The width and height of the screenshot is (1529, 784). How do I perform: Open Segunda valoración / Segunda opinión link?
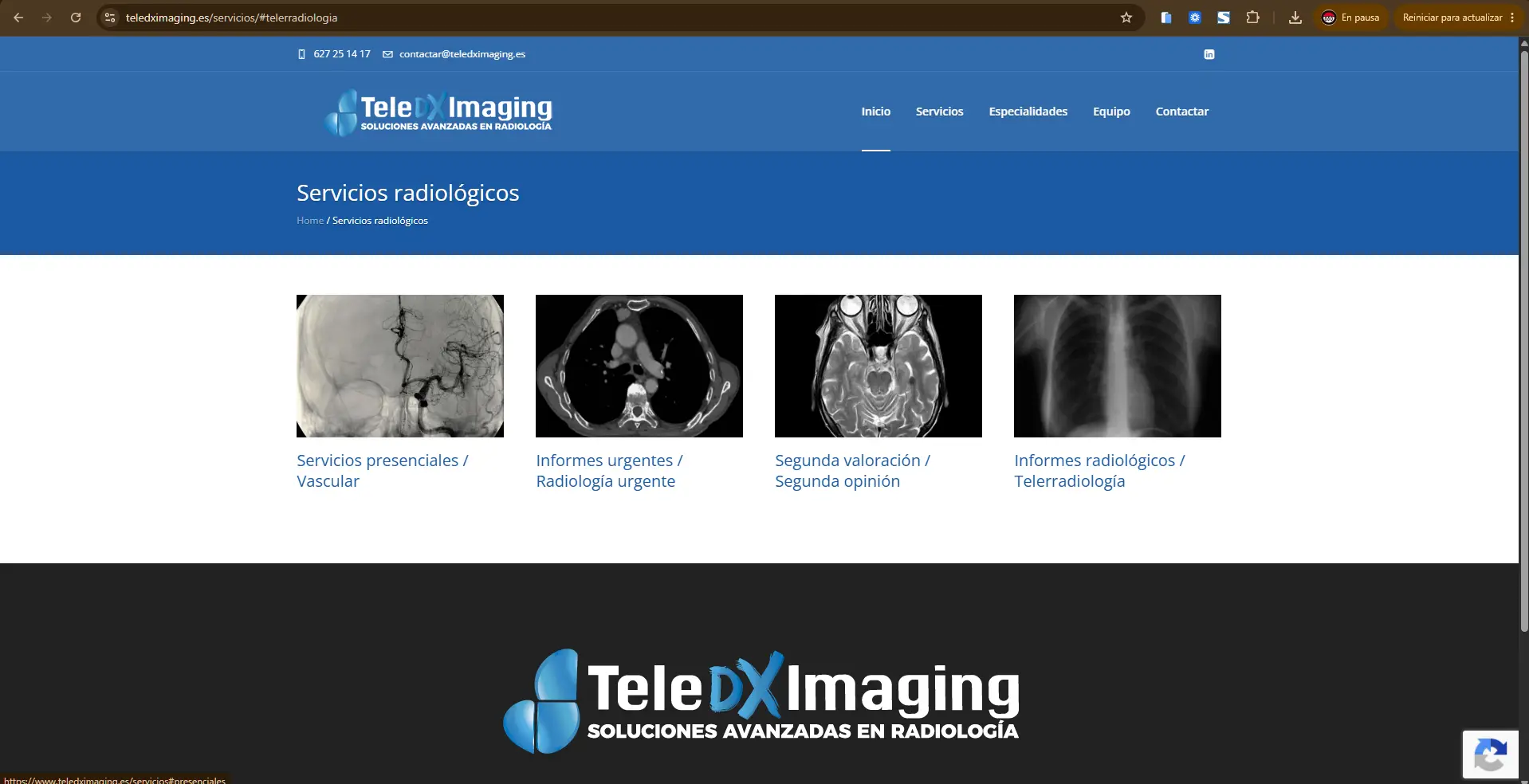[852, 471]
